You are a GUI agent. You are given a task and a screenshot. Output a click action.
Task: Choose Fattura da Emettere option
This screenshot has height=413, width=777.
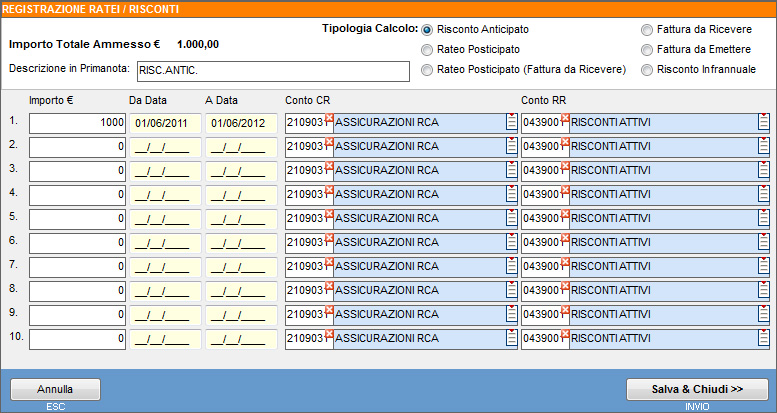(x=648, y=50)
